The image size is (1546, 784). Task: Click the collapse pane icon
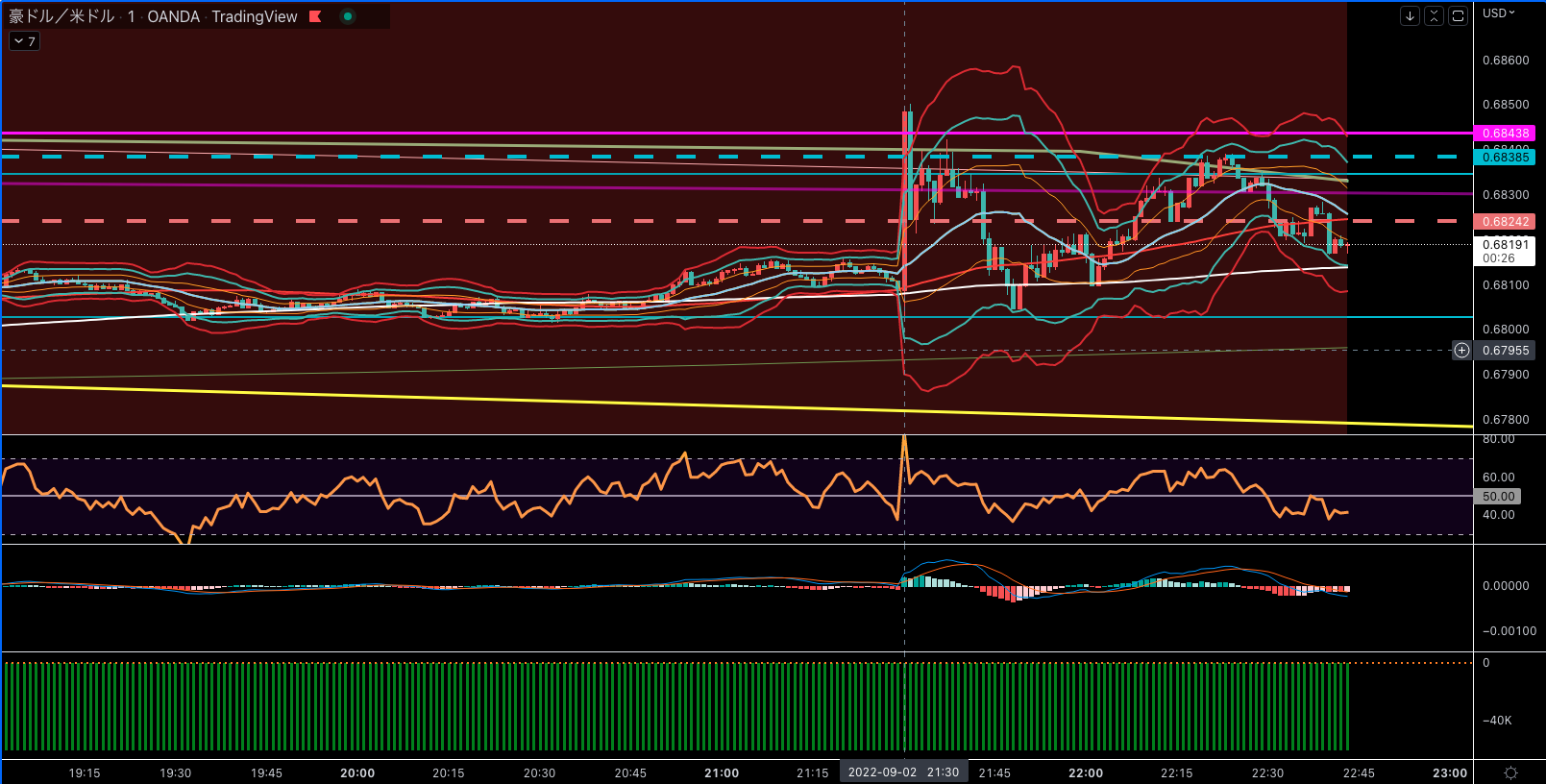coord(1434,15)
